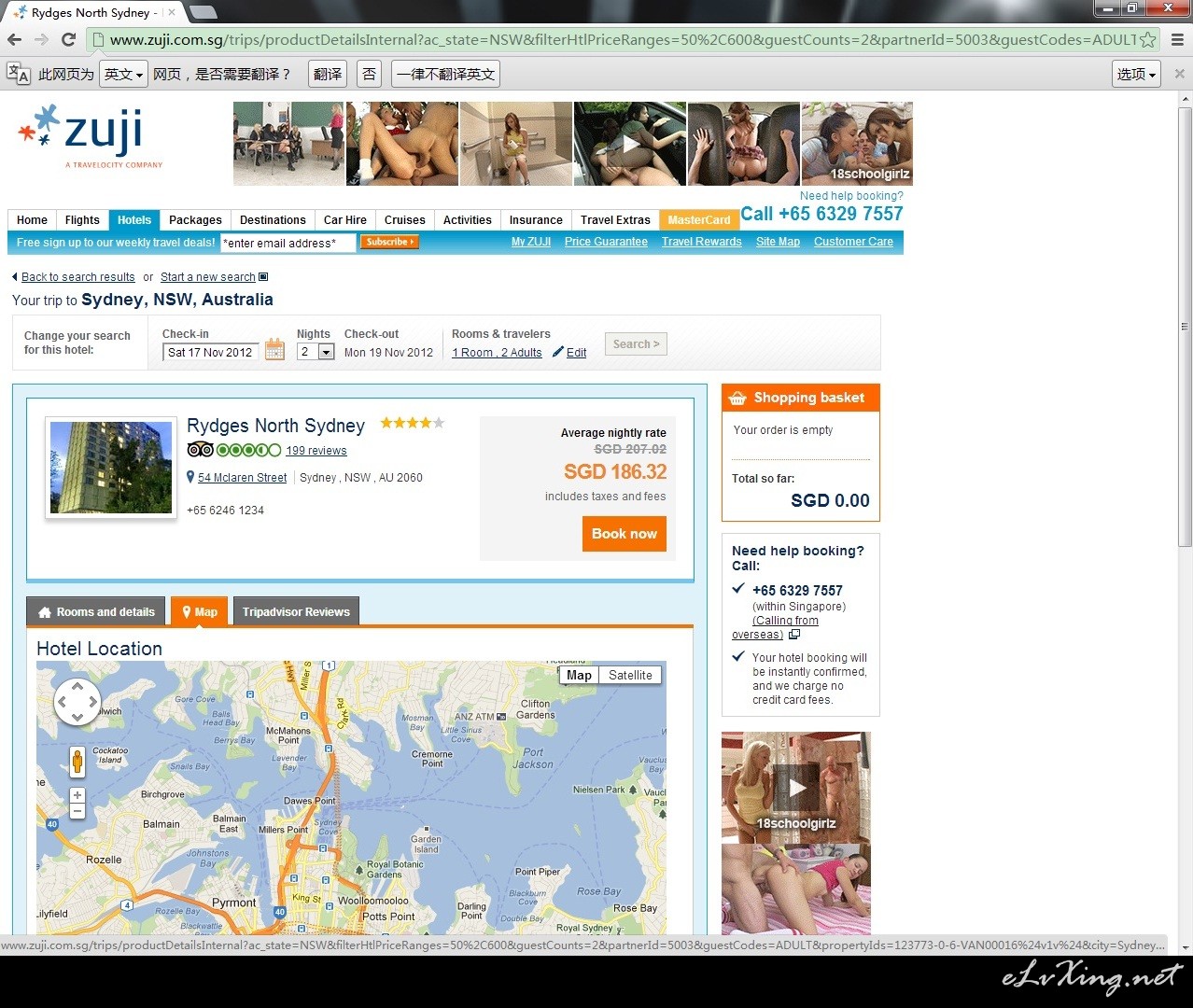The image size is (1193, 1008).
Task: Bookmark page with the star icon
Action: click(1147, 39)
